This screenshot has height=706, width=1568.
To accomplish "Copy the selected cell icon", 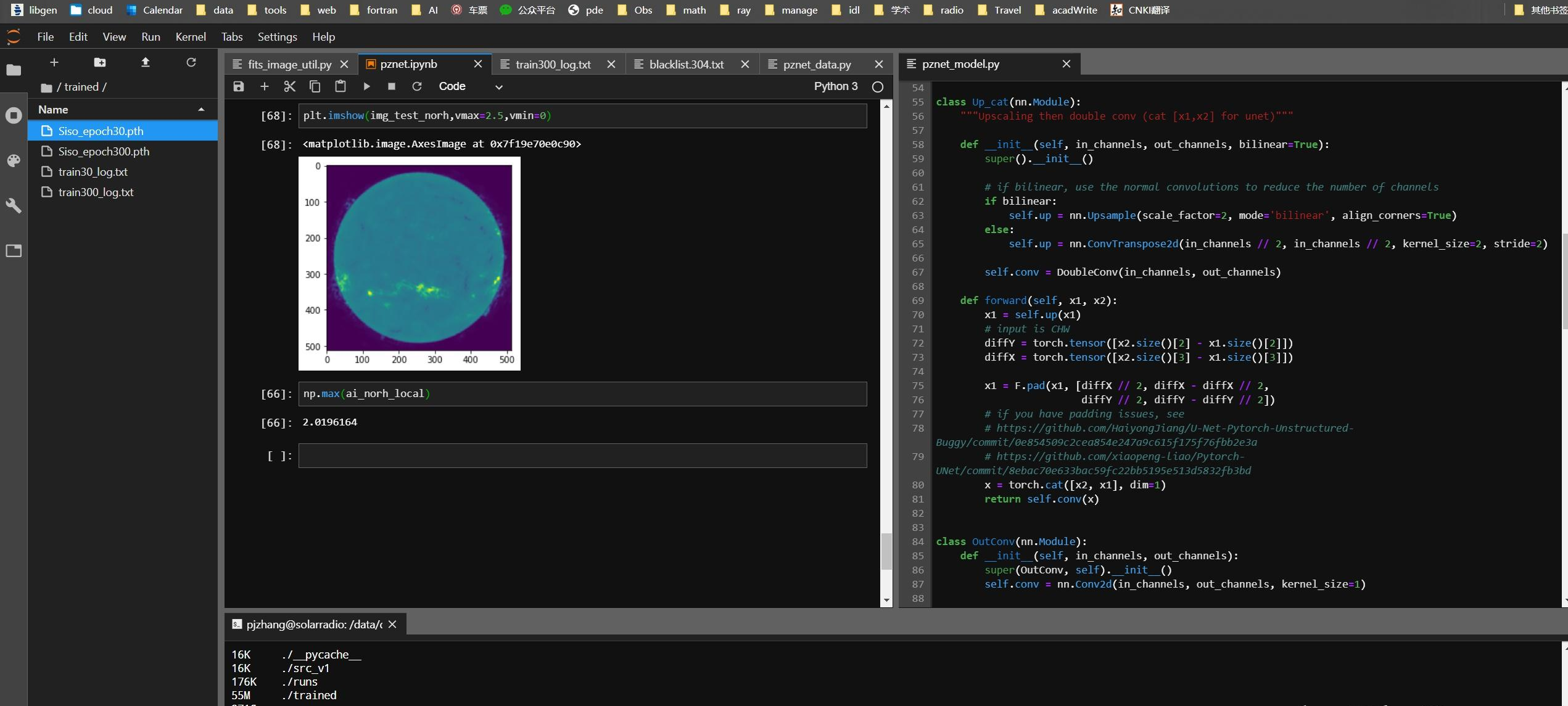I will [315, 86].
